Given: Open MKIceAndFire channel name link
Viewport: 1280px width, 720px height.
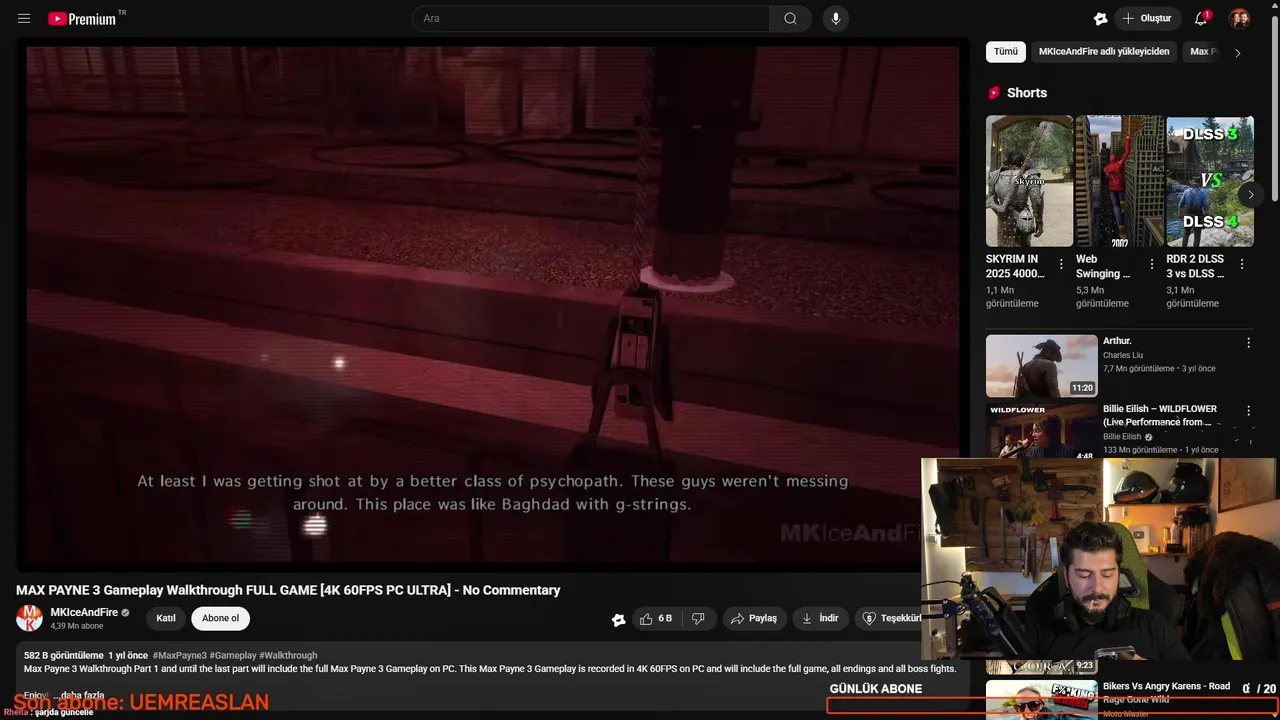Looking at the screenshot, I should 84,612.
